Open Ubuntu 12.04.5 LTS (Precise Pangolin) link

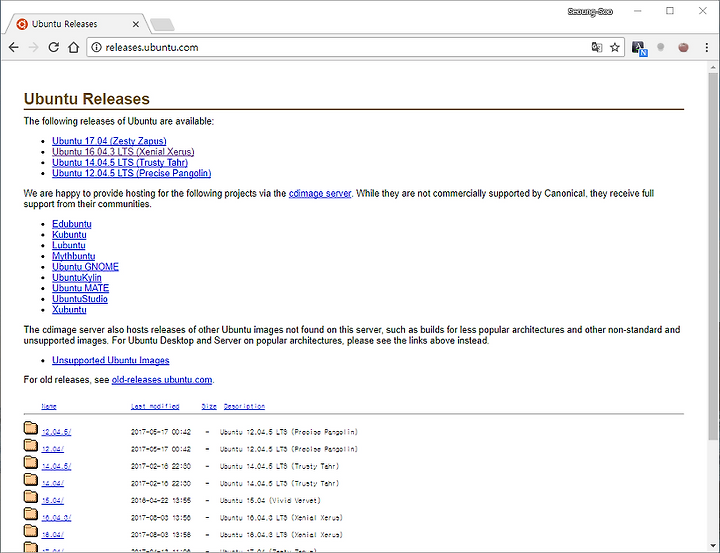[x=131, y=173]
